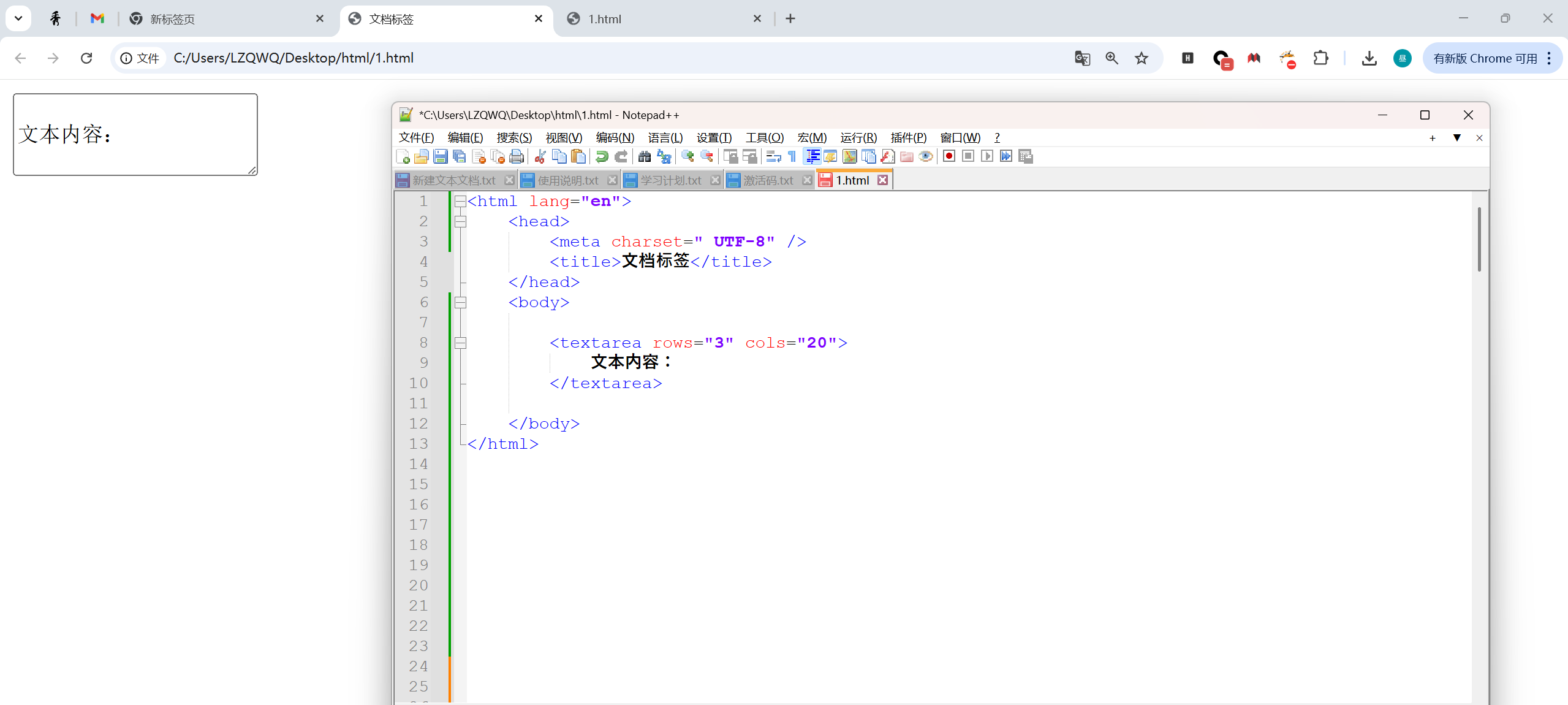Open the Chrome extensions puzzle icon
The height and width of the screenshot is (705, 1568).
(x=1320, y=58)
